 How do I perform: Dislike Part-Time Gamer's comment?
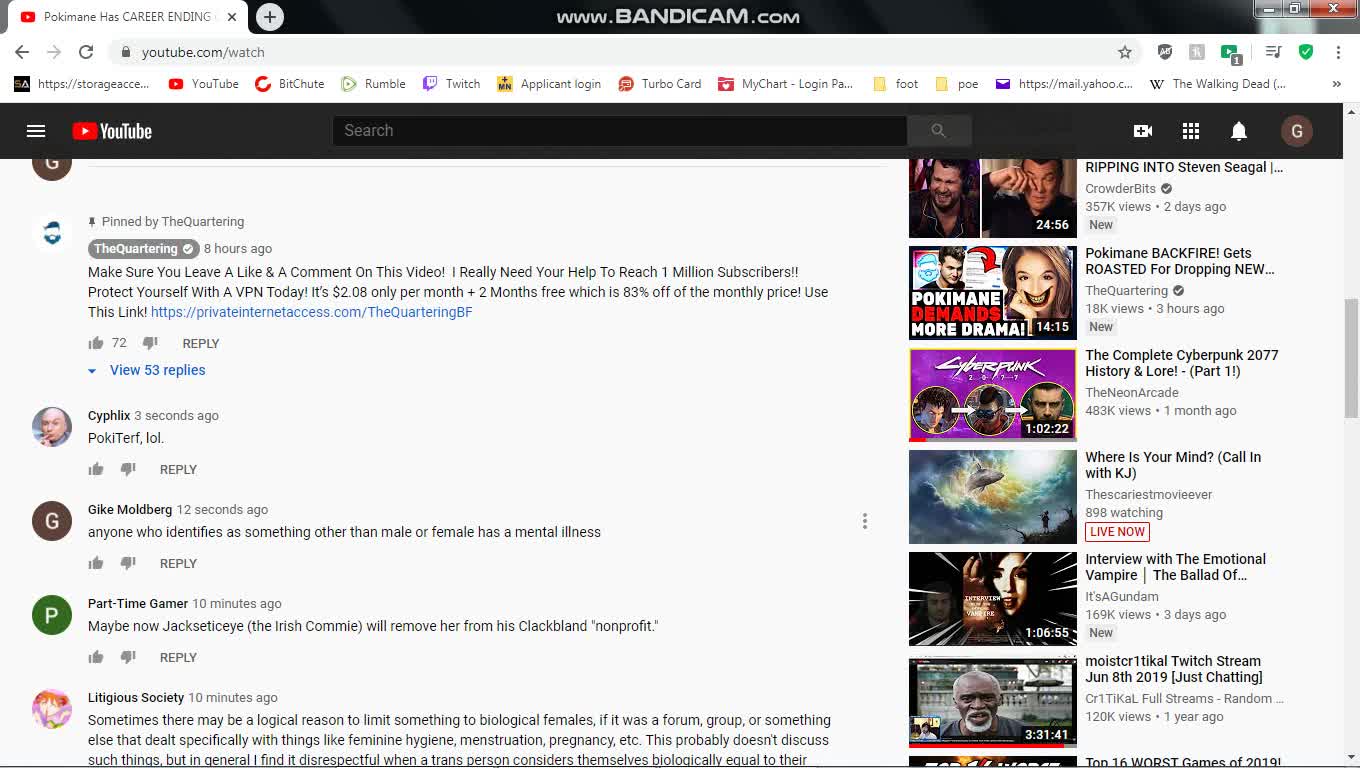click(128, 657)
